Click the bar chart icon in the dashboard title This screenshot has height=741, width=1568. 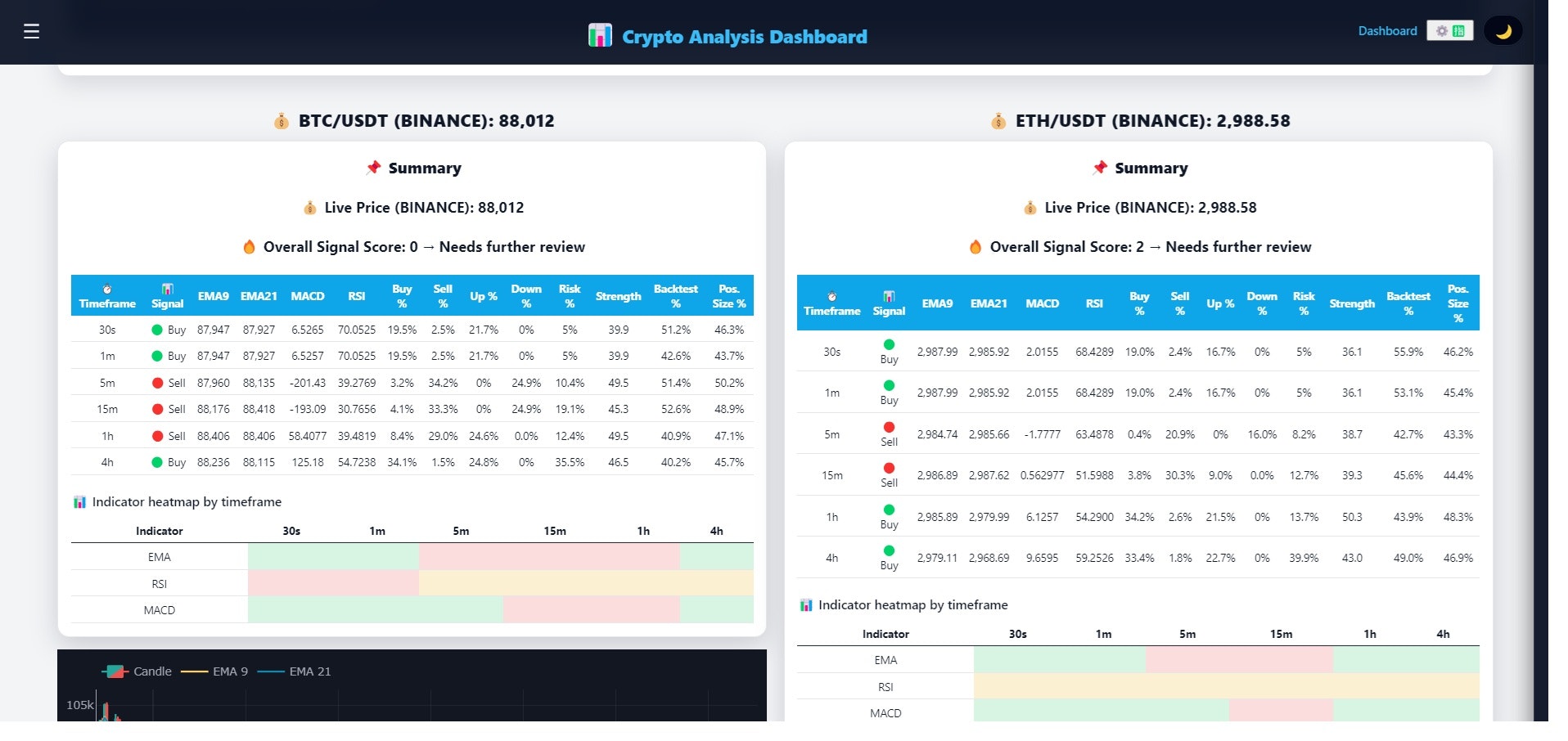pos(601,36)
